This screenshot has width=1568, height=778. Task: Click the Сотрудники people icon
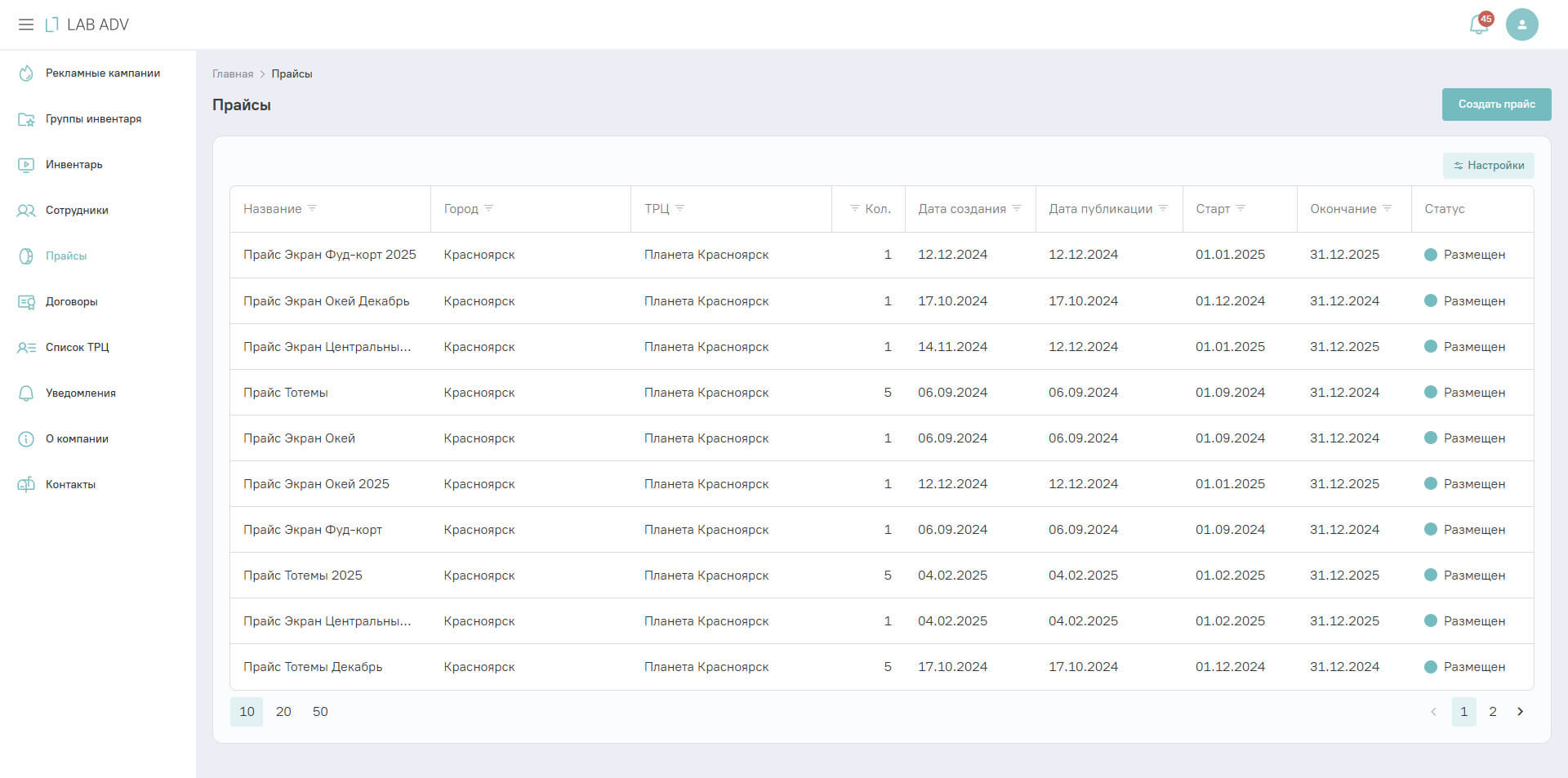26,211
